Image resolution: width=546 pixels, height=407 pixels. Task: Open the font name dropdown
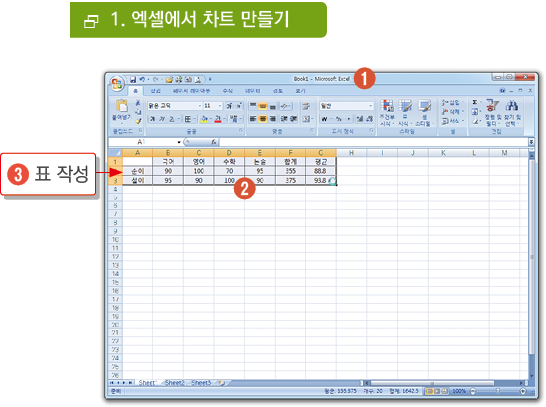point(200,106)
